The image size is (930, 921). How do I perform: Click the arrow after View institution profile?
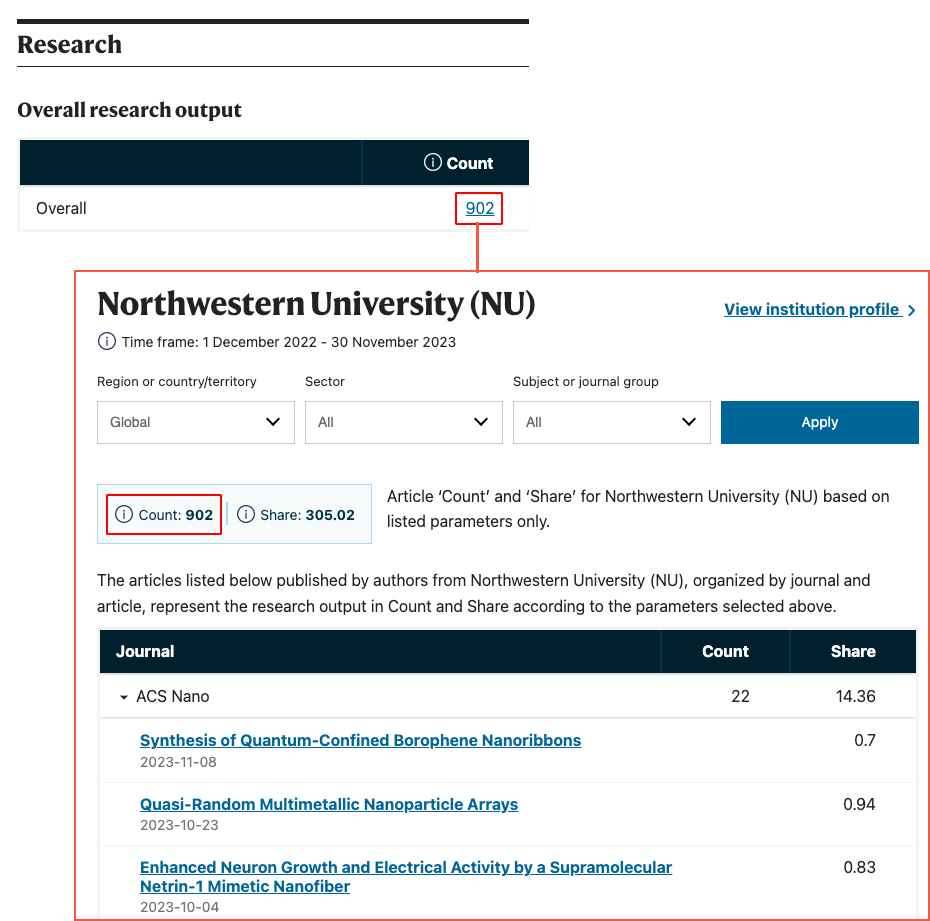pyautogui.click(x=911, y=310)
